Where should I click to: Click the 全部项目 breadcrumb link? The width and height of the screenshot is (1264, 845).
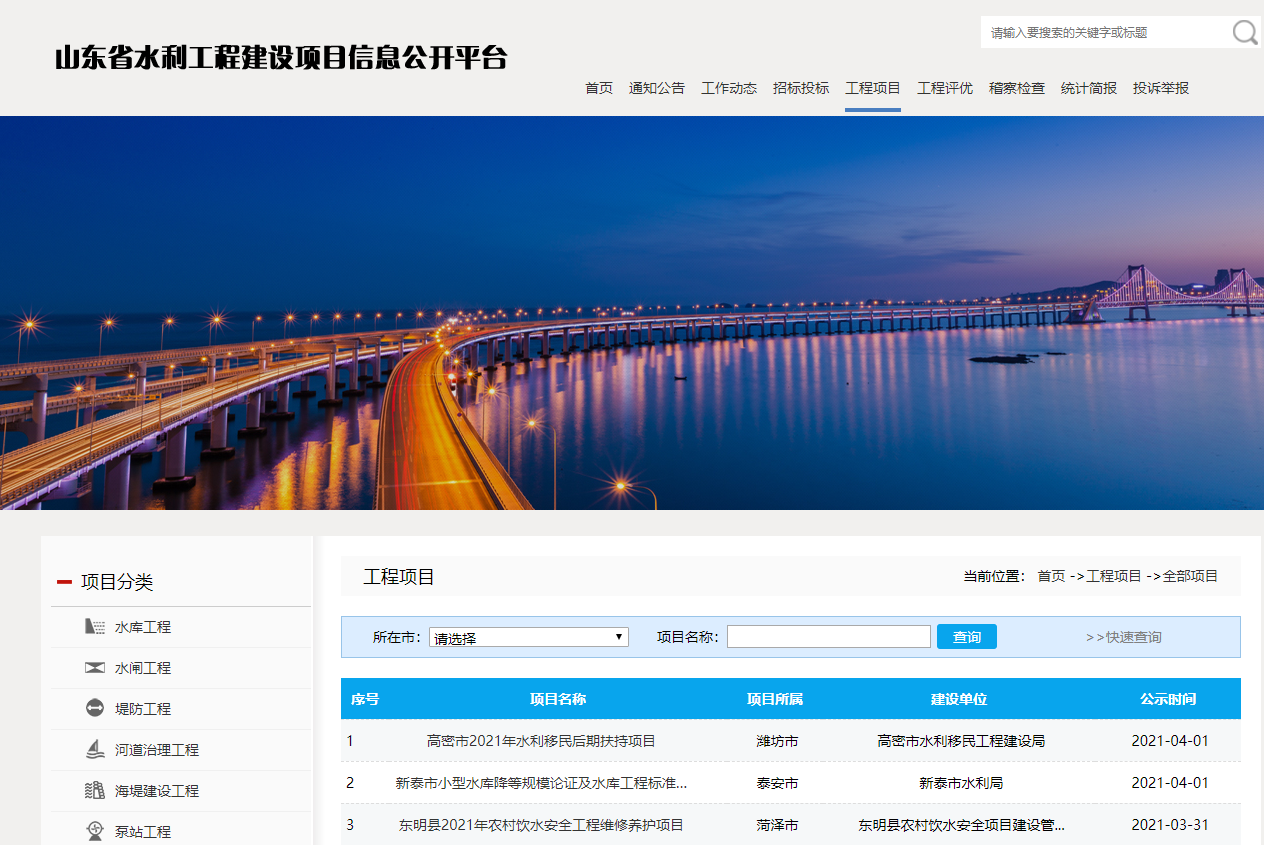1190,576
